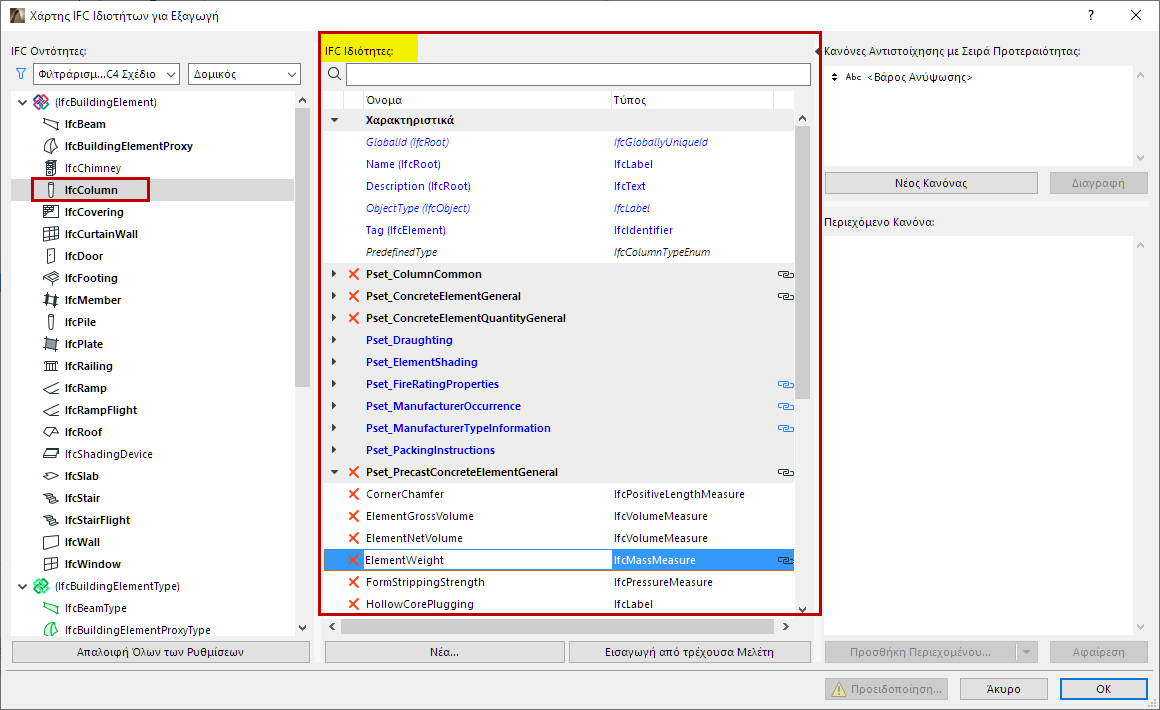Select the IfcStairFlight tree item

(97, 521)
